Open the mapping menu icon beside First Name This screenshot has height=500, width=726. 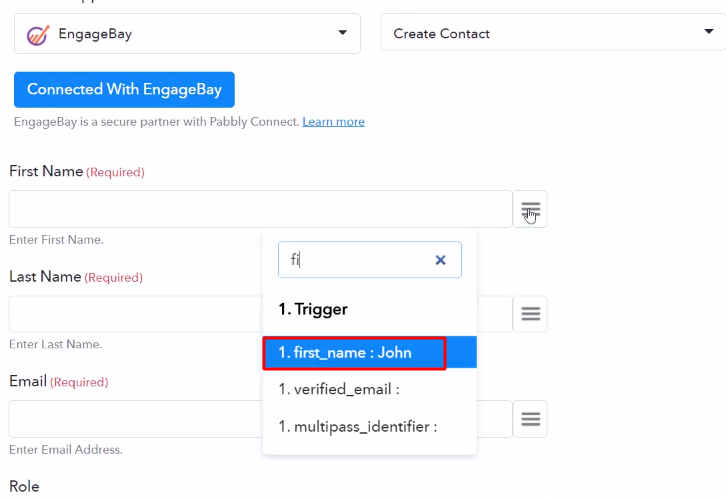pos(530,209)
